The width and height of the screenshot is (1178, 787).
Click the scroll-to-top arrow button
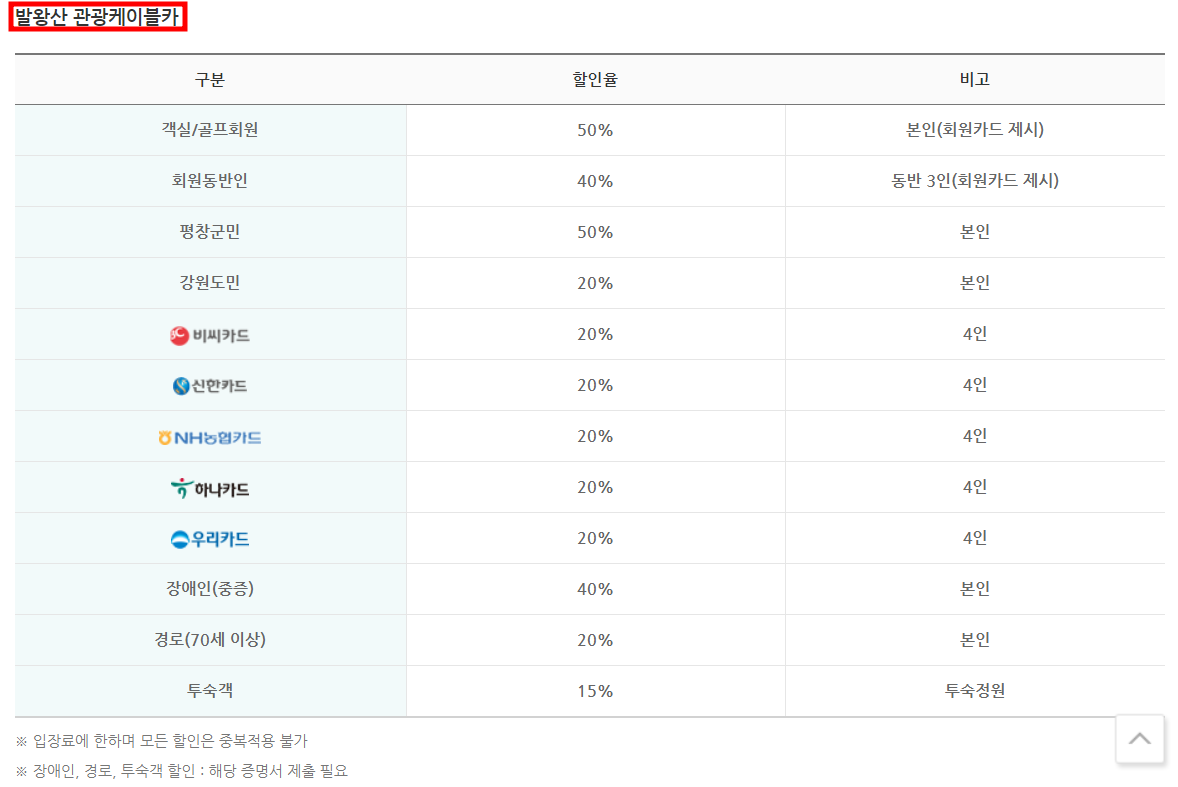tap(1139, 739)
